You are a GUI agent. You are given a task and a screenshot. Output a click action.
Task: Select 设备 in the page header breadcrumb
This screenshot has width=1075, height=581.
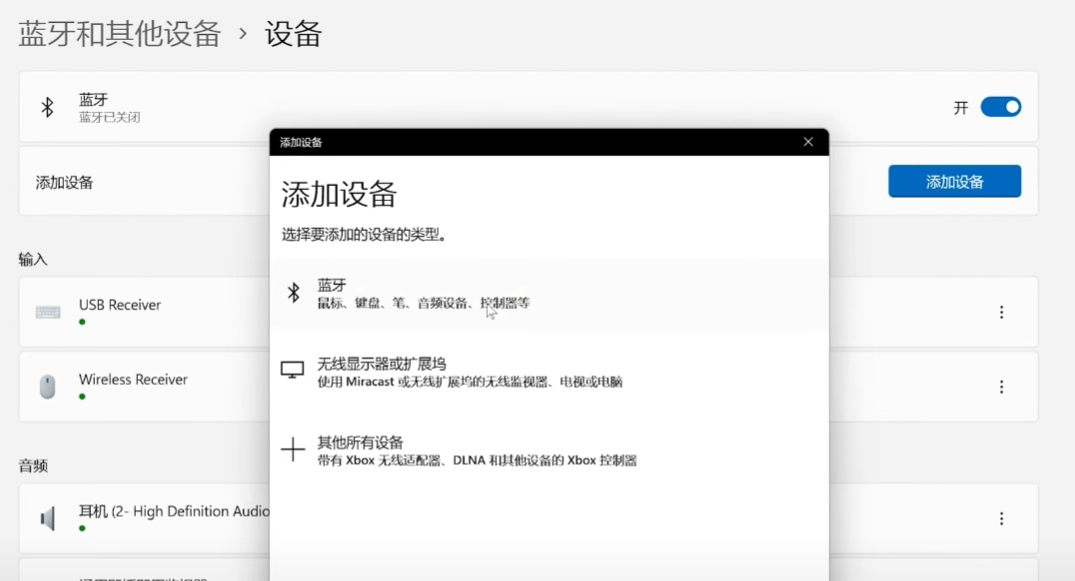click(290, 34)
